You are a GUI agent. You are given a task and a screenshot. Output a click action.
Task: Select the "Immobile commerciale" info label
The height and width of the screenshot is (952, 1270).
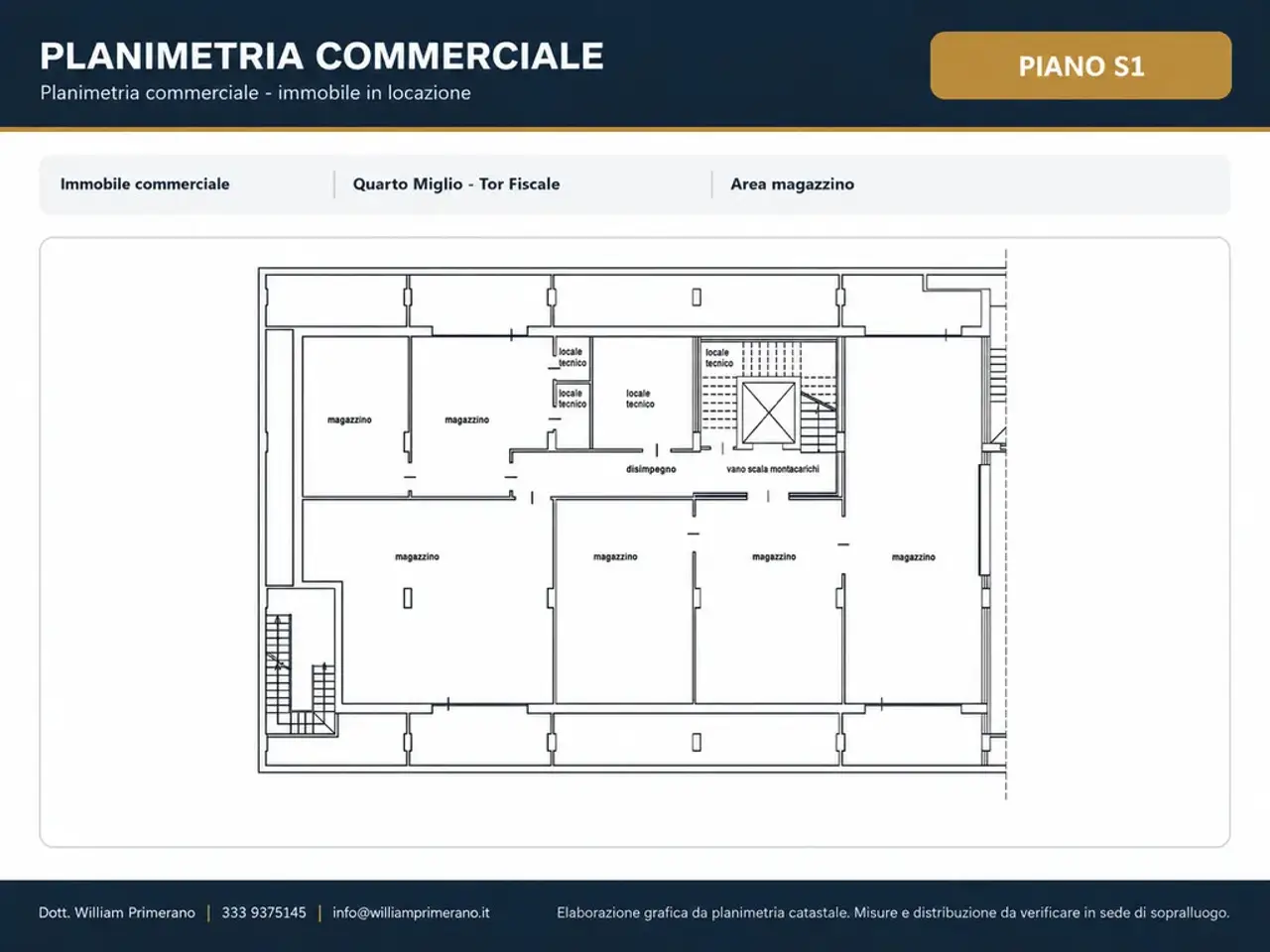tap(145, 183)
